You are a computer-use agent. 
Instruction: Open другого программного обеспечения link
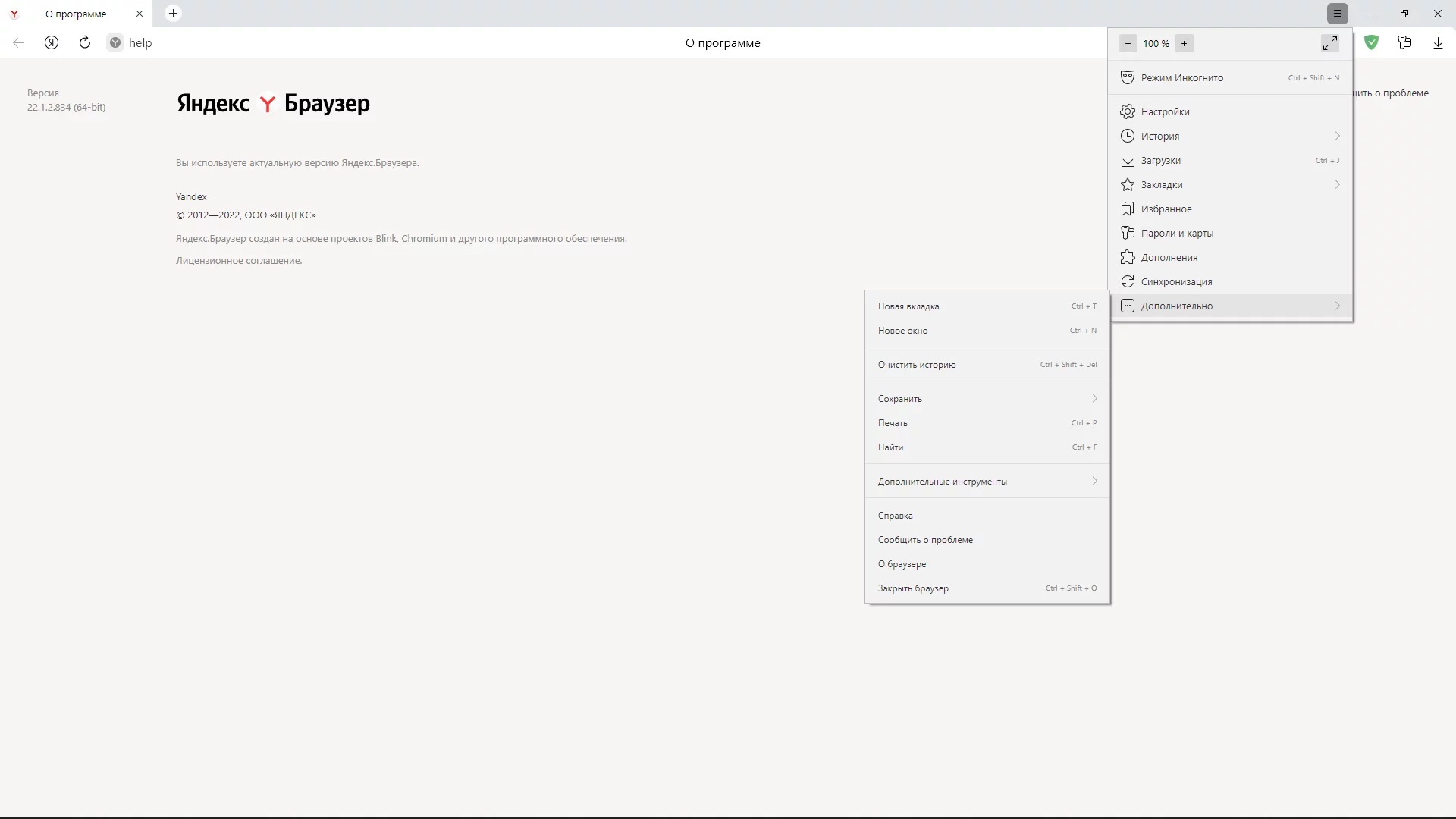541,239
